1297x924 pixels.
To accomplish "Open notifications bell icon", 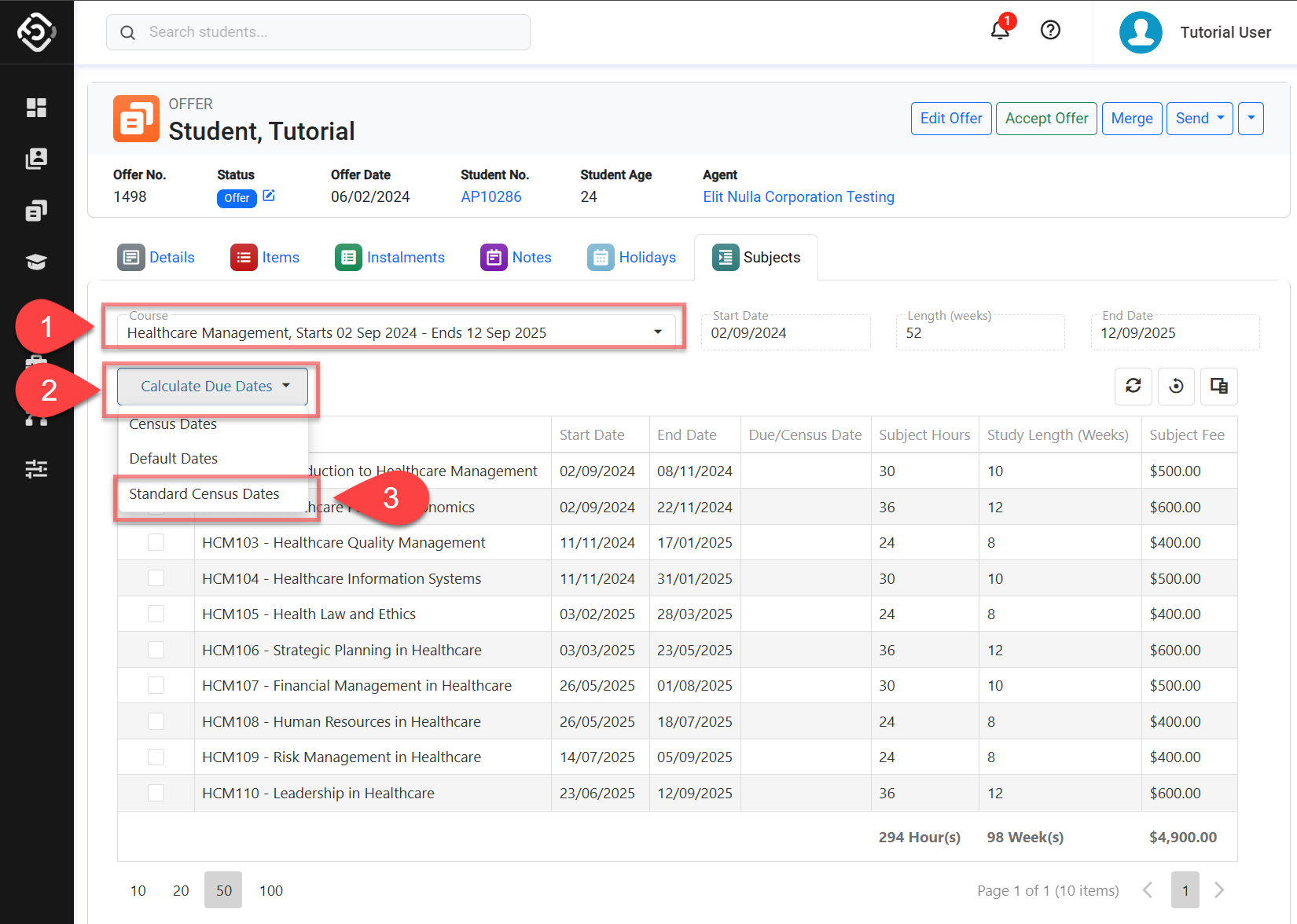I will click(x=1000, y=31).
